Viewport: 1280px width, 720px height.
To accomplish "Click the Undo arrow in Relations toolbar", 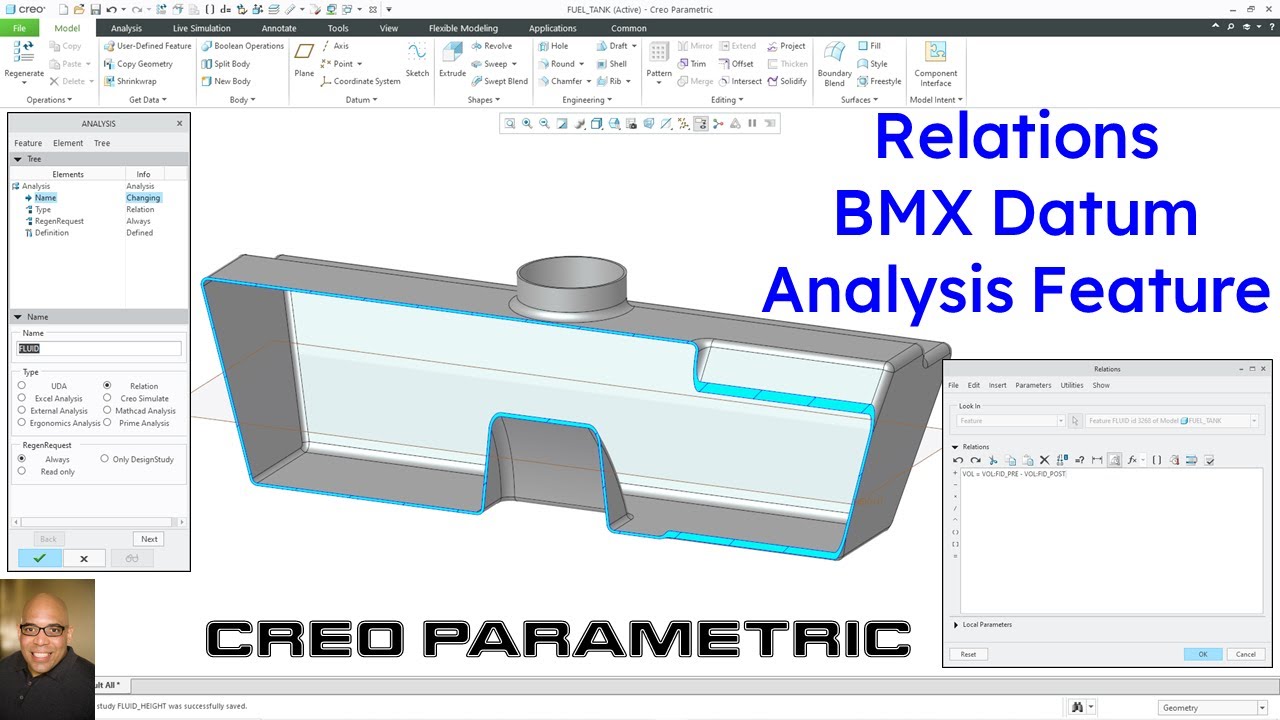I will [x=958, y=460].
